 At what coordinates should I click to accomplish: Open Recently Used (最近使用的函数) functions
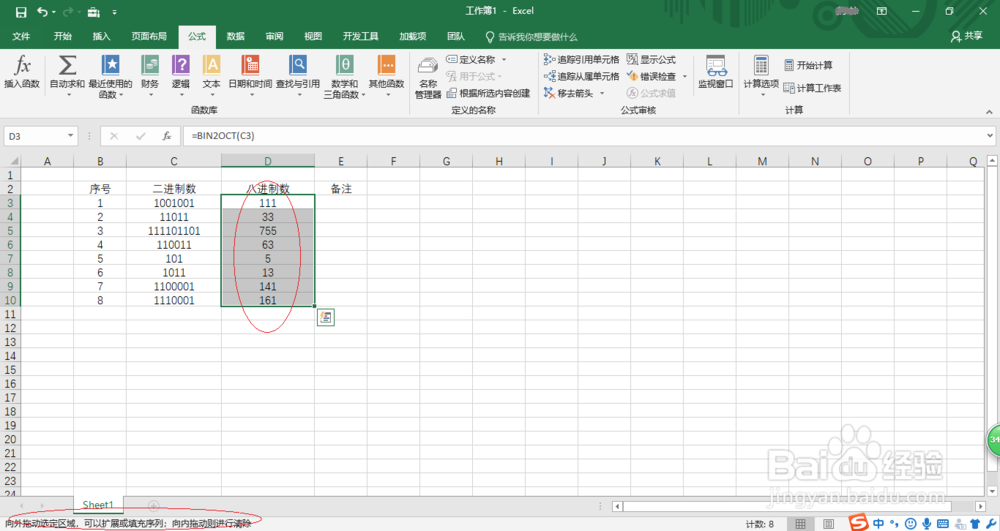click(x=110, y=75)
